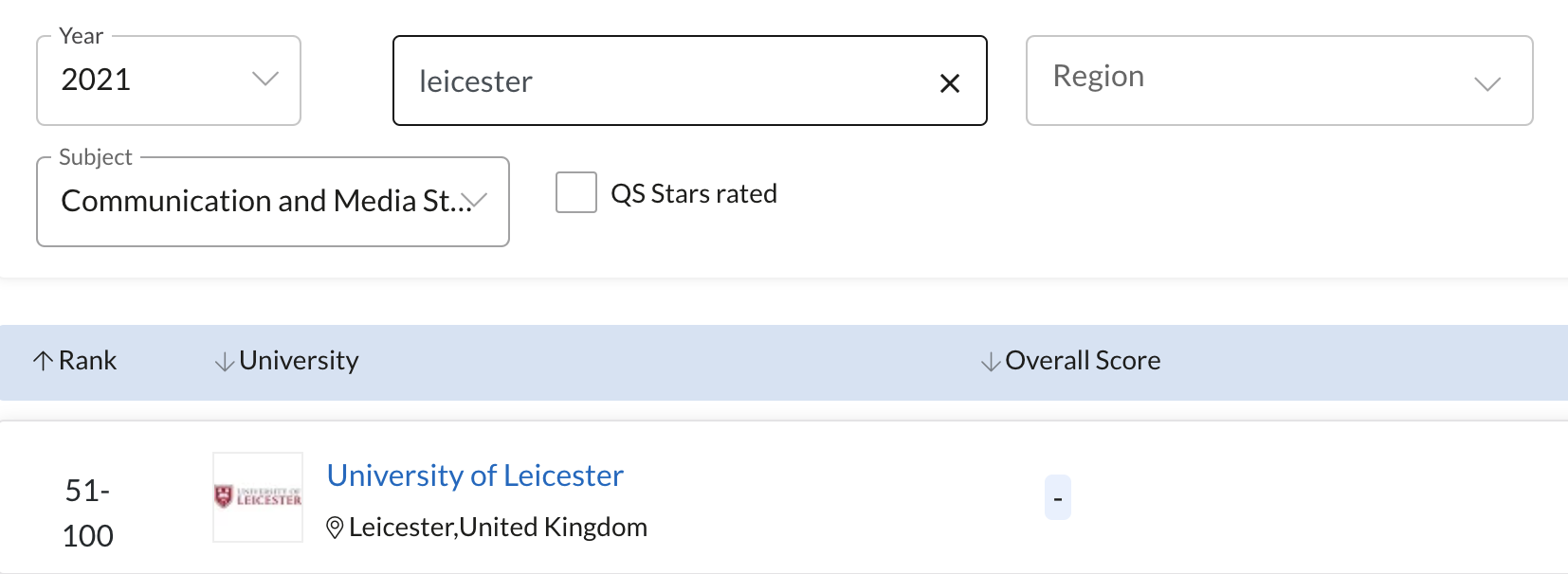Enable the QS Stars rated checkbox
The width and height of the screenshot is (1568, 574).
[x=576, y=192]
